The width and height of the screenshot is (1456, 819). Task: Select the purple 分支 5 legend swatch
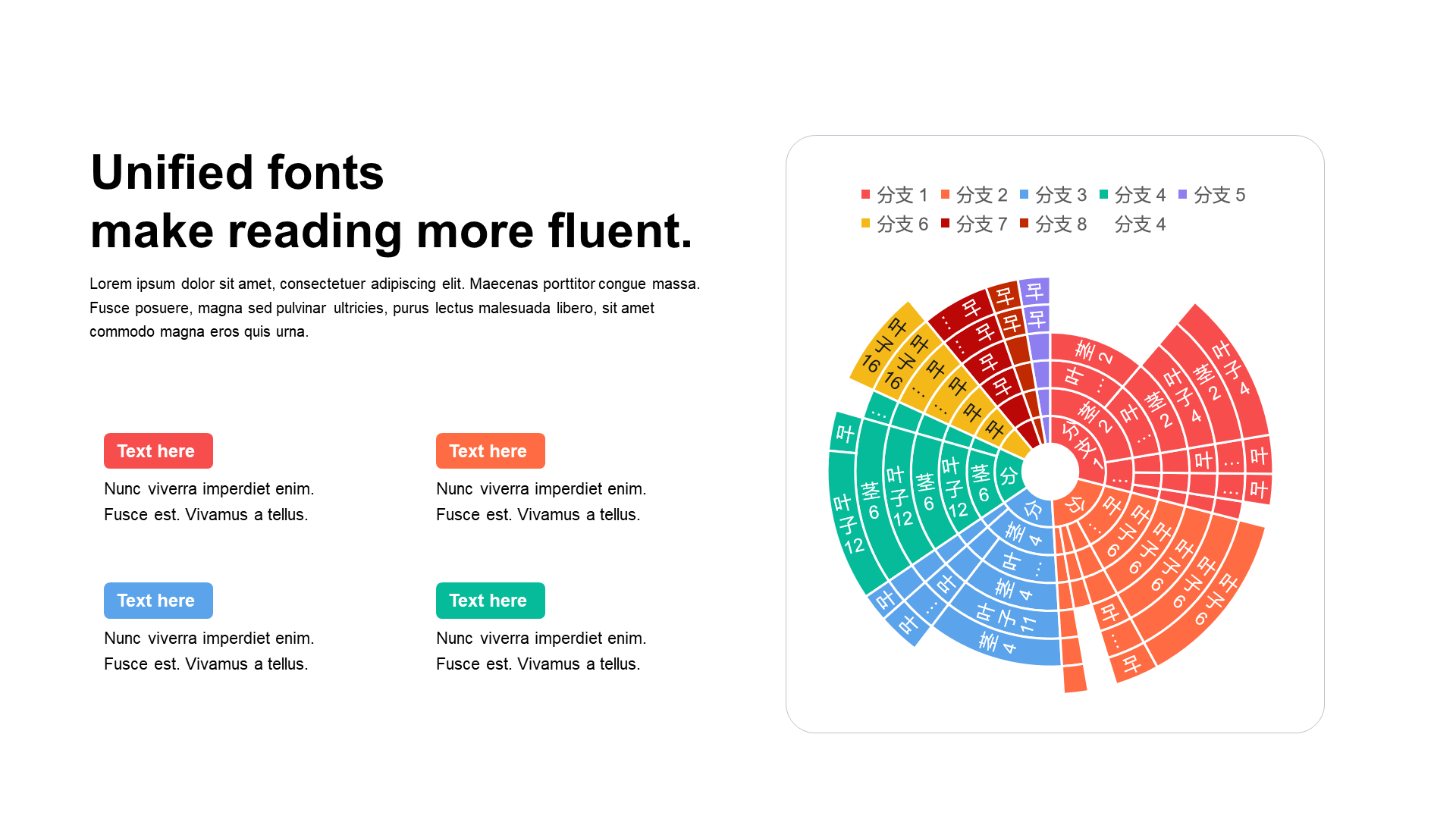tap(1183, 195)
